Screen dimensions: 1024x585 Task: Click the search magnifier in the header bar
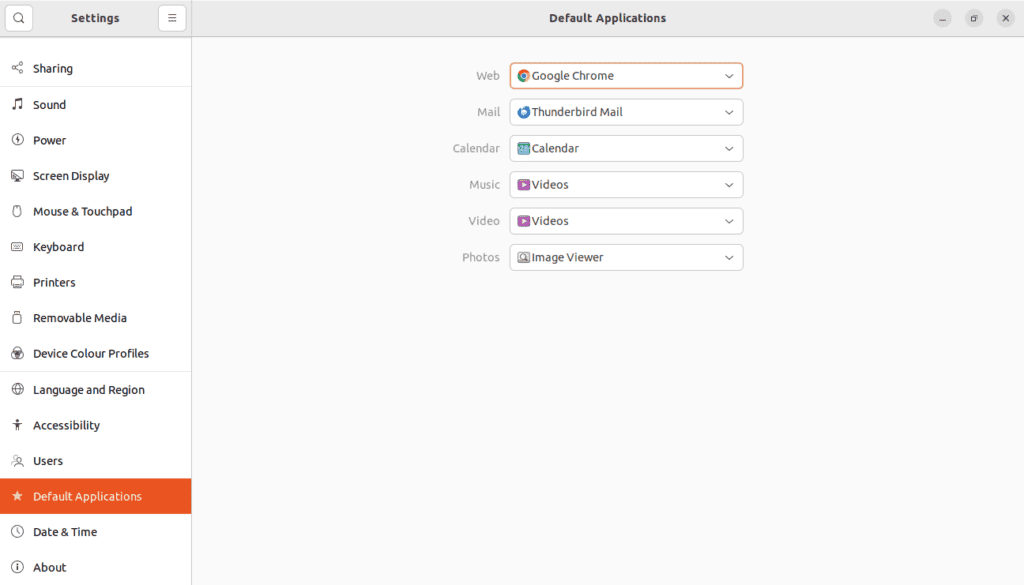coord(19,17)
